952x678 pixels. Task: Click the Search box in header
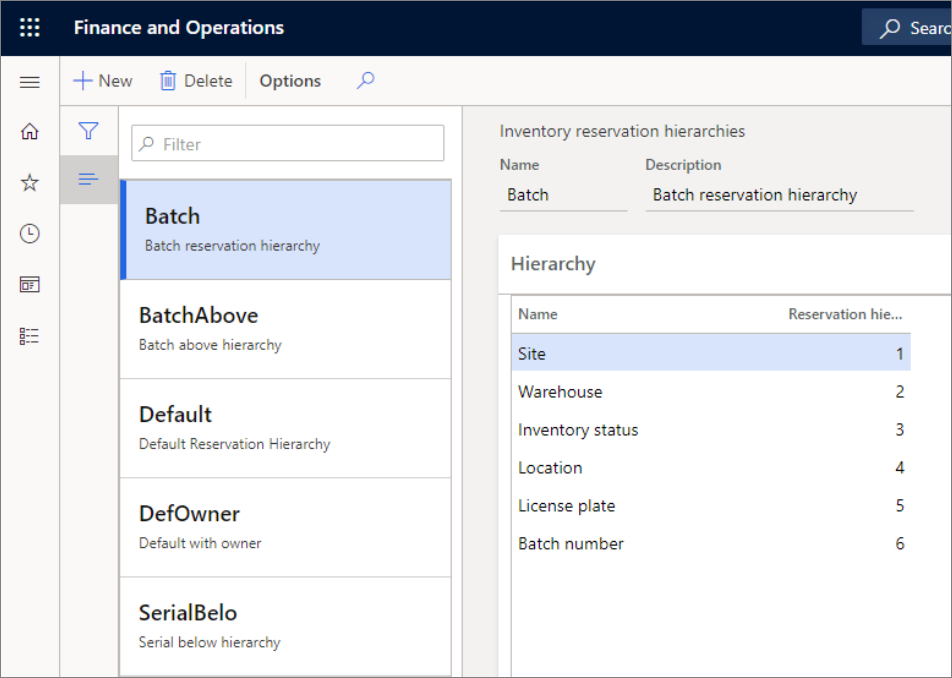[907, 27]
